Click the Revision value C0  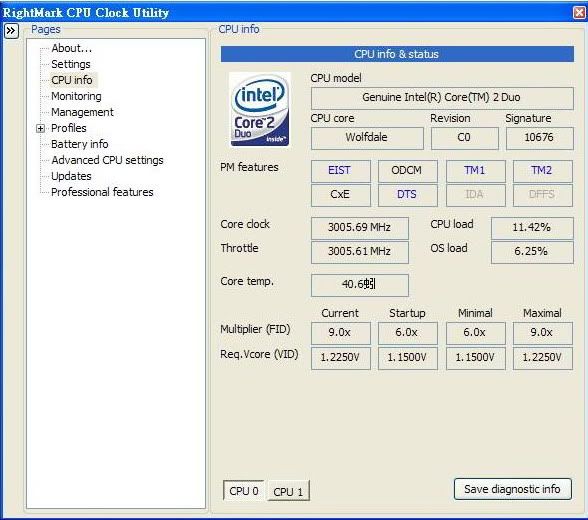(x=464, y=137)
